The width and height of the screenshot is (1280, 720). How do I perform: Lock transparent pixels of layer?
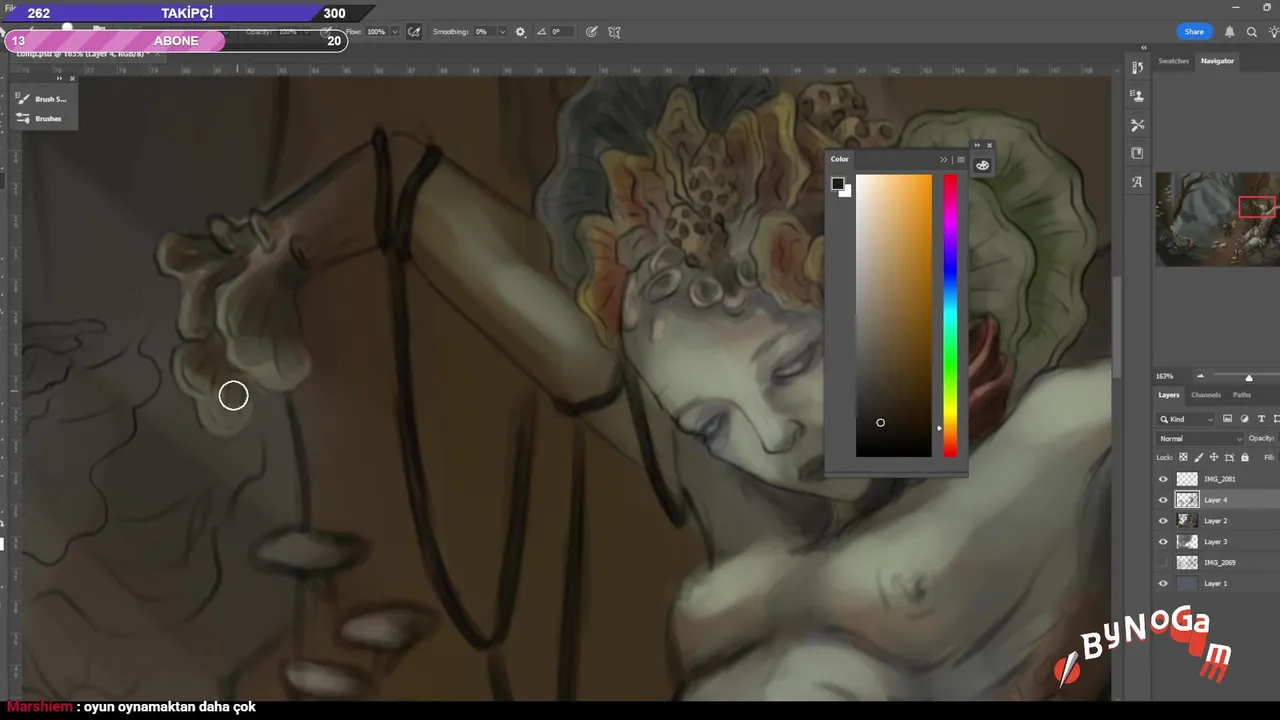pos(1184,458)
